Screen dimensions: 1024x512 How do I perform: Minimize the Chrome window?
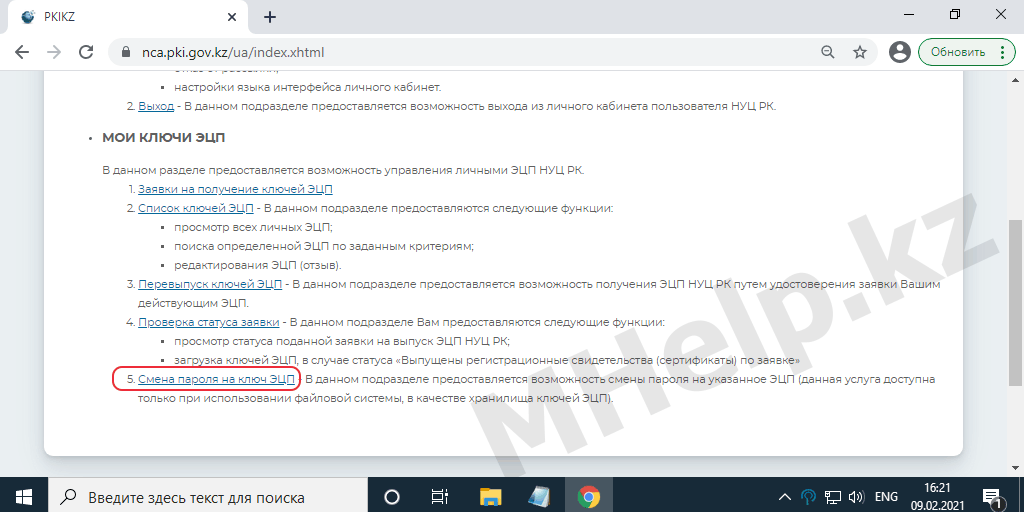click(910, 14)
